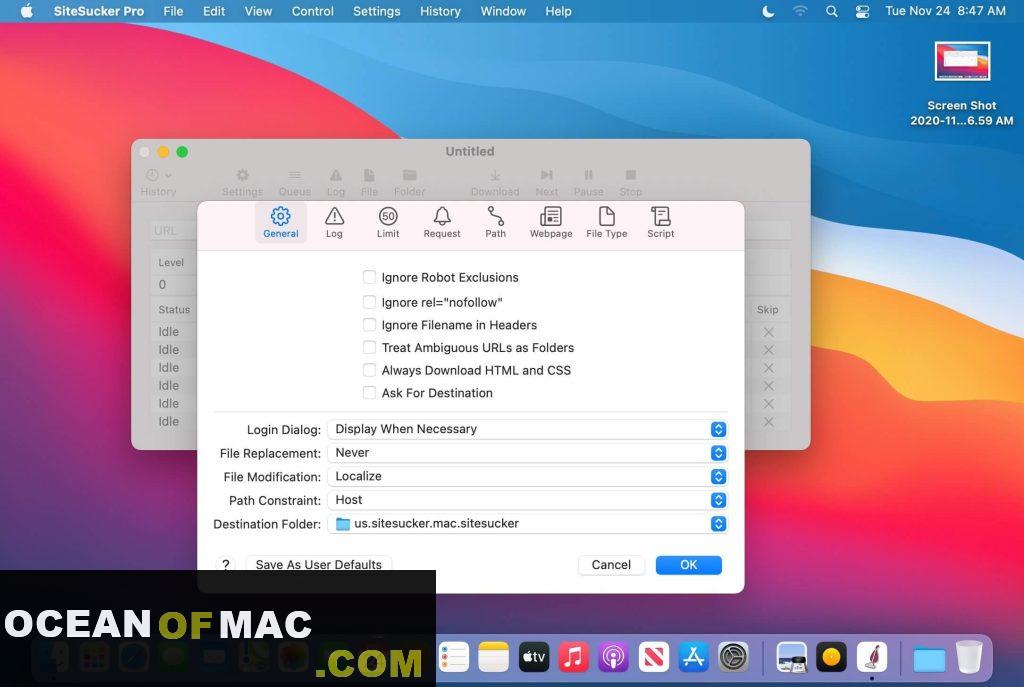The width and height of the screenshot is (1024, 687).
Task: Open the Help menu
Action: [558, 11]
